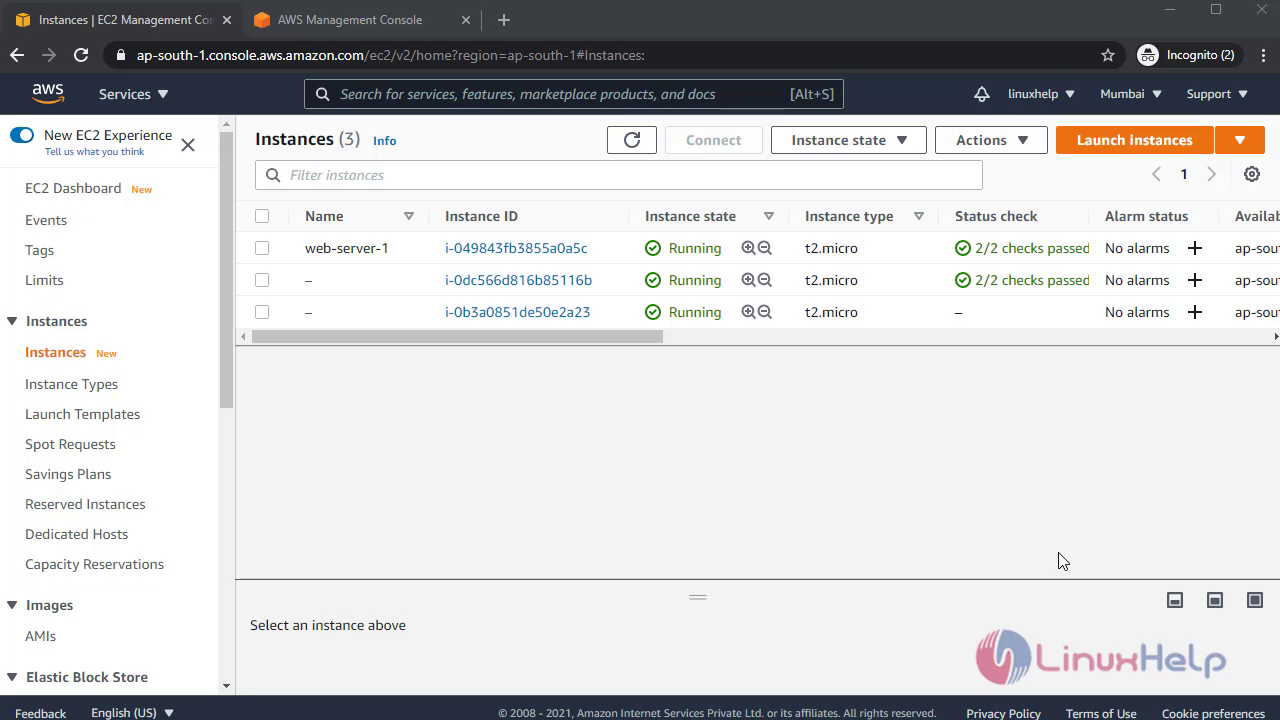Viewport: 1280px width, 720px height.
Task: Open the Info link beside Instances
Action: point(385,141)
